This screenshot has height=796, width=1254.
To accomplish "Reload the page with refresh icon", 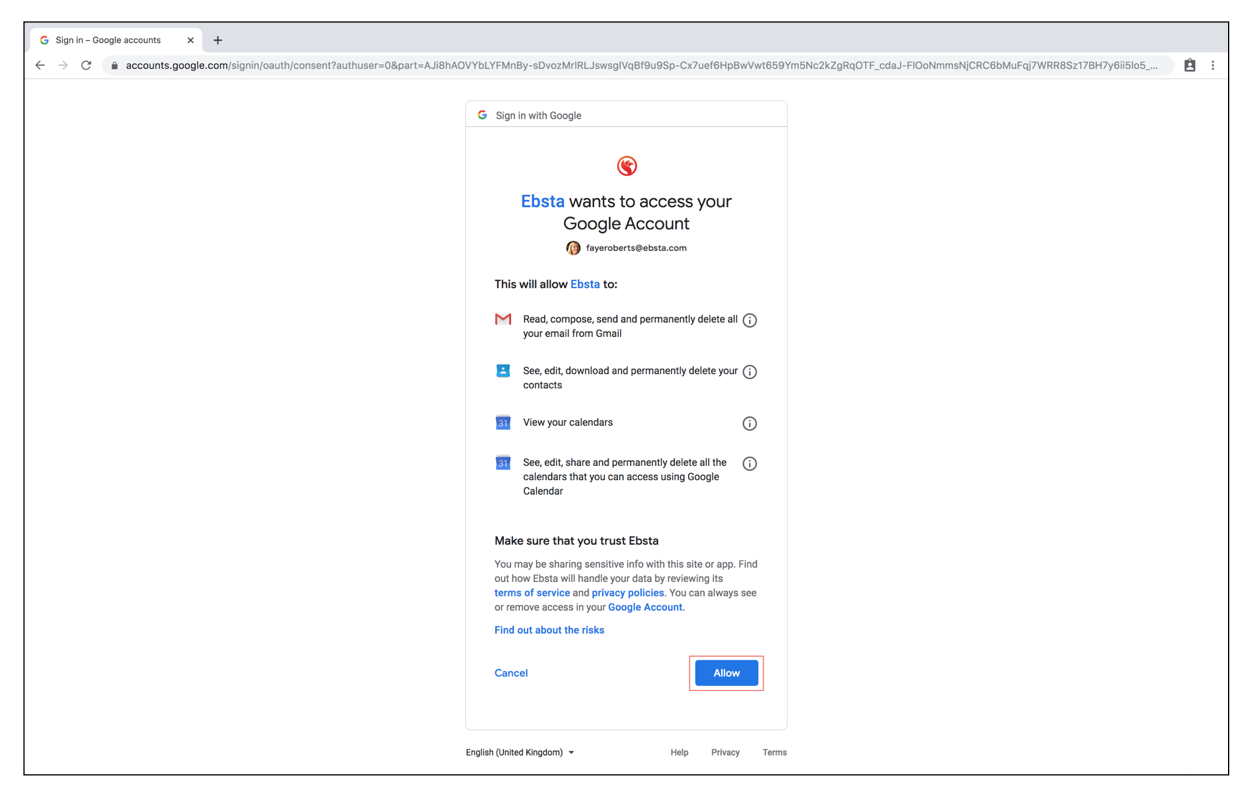I will pyautogui.click(x=86, y=66).
